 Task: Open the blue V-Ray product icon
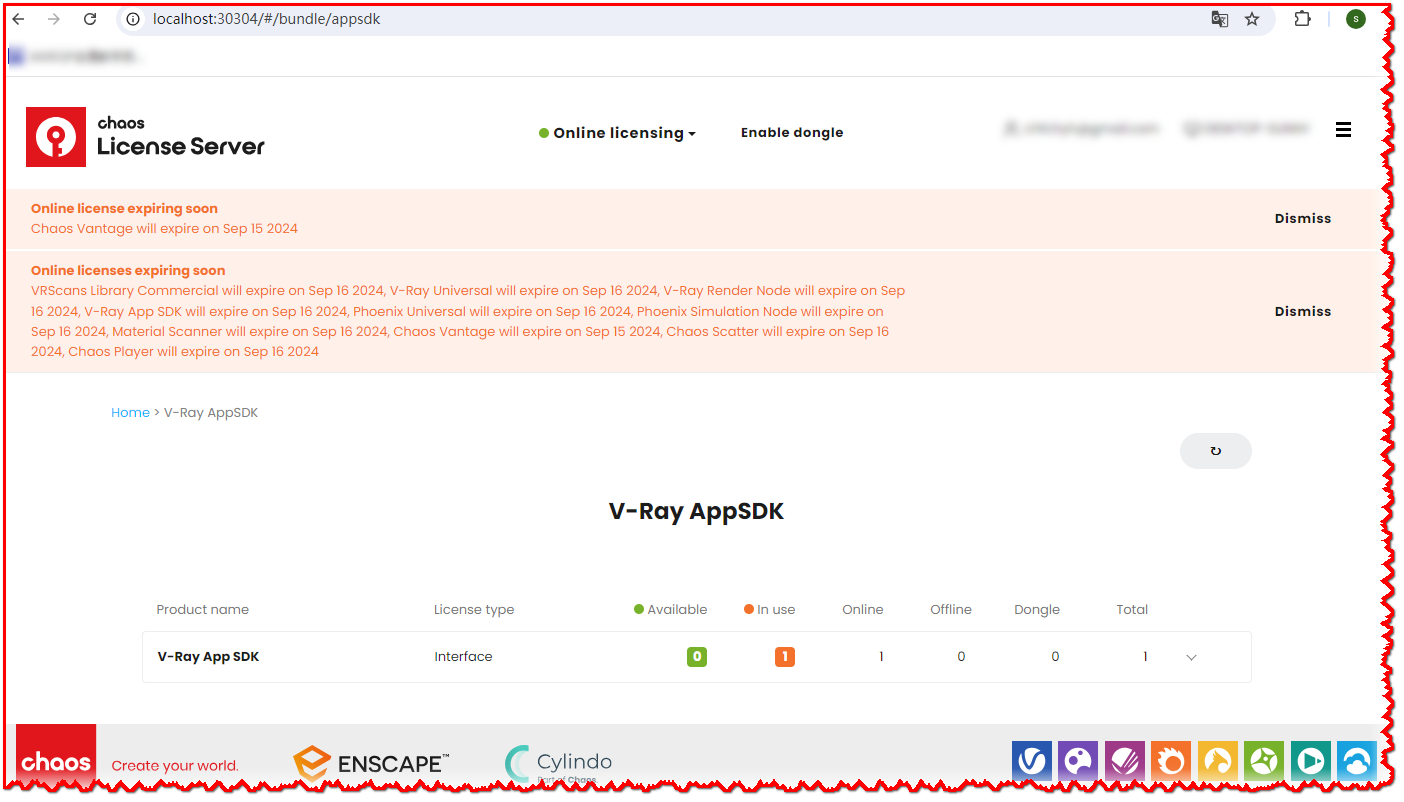tap(1032, 762)
